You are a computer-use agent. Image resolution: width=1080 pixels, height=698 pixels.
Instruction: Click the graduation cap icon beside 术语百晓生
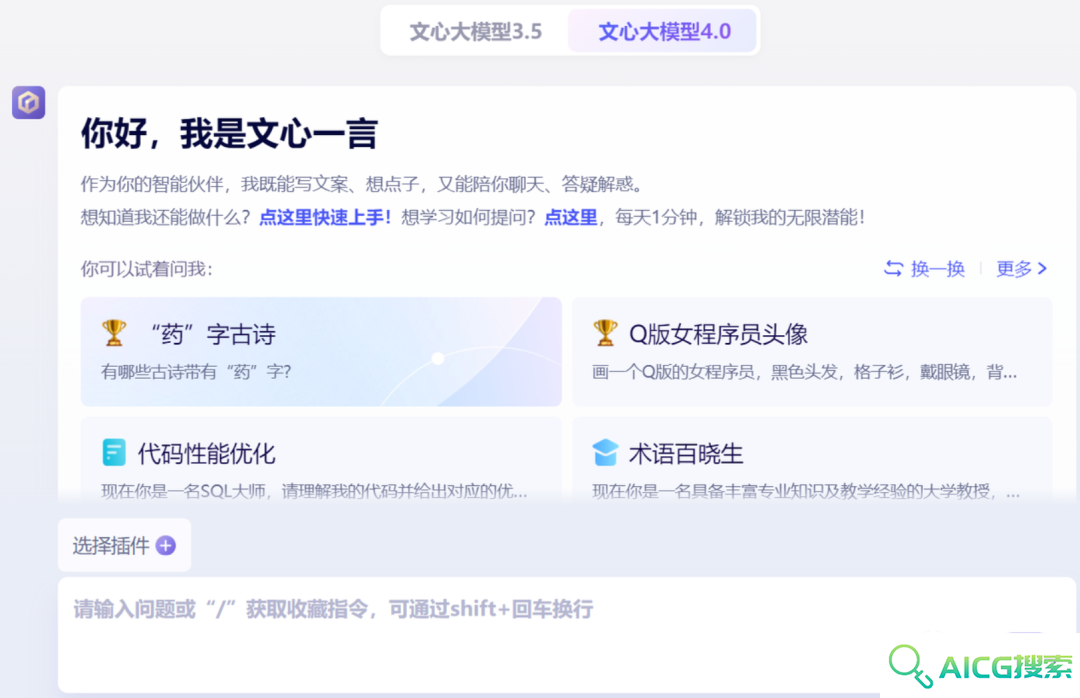click(605, 453)
